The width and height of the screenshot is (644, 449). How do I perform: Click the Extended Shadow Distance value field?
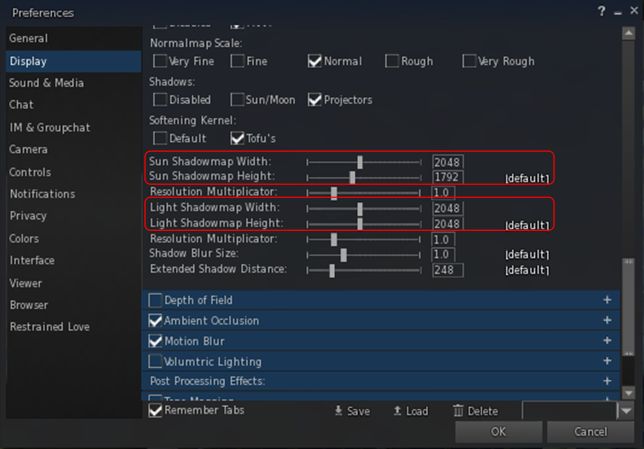pos(447,270)
